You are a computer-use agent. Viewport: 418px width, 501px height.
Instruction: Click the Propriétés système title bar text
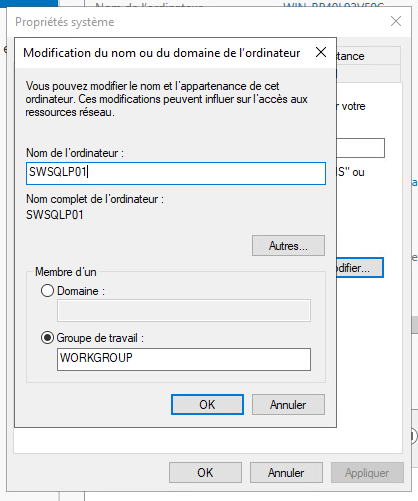coord(65,22)
